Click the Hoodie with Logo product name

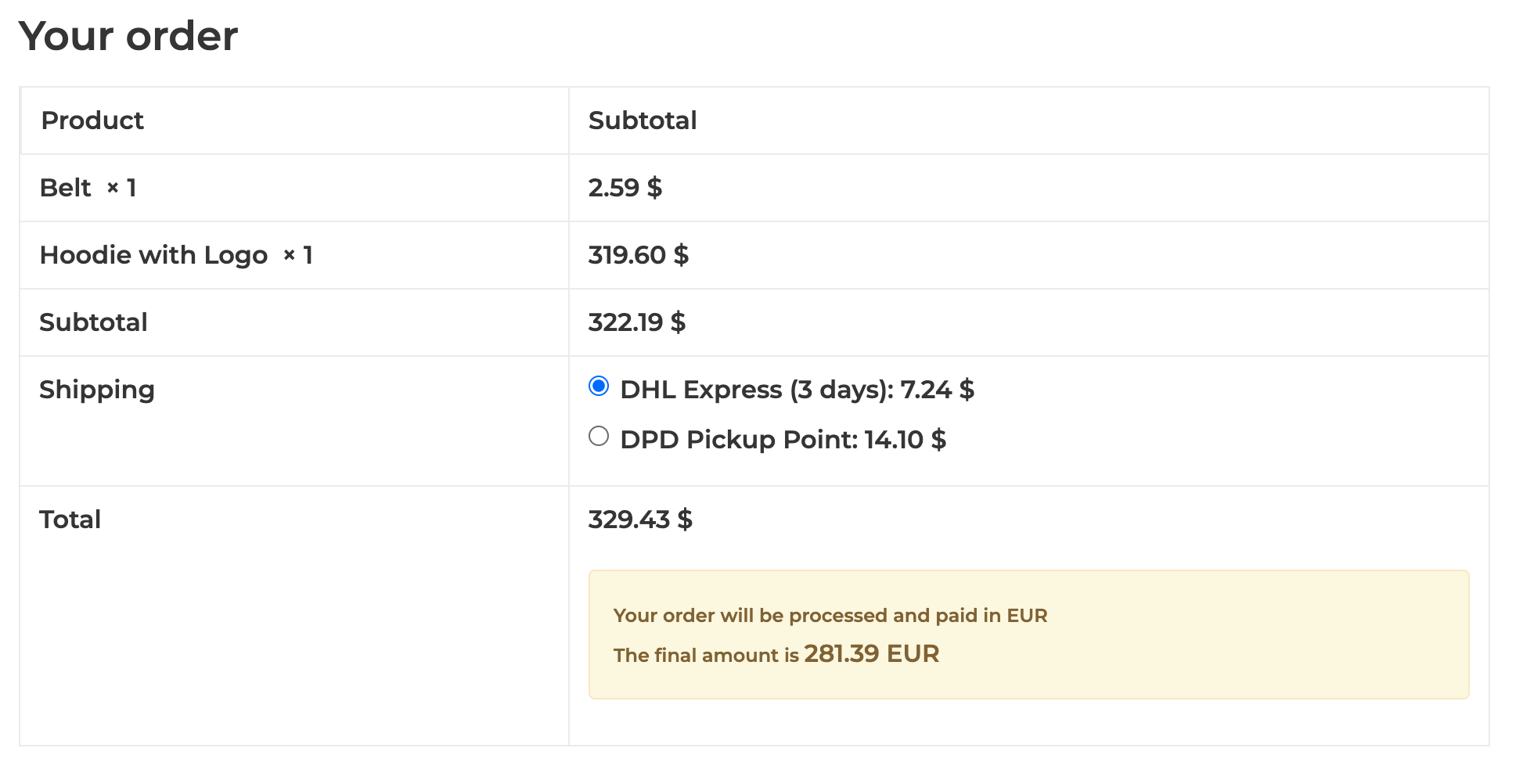click(153, 255)
